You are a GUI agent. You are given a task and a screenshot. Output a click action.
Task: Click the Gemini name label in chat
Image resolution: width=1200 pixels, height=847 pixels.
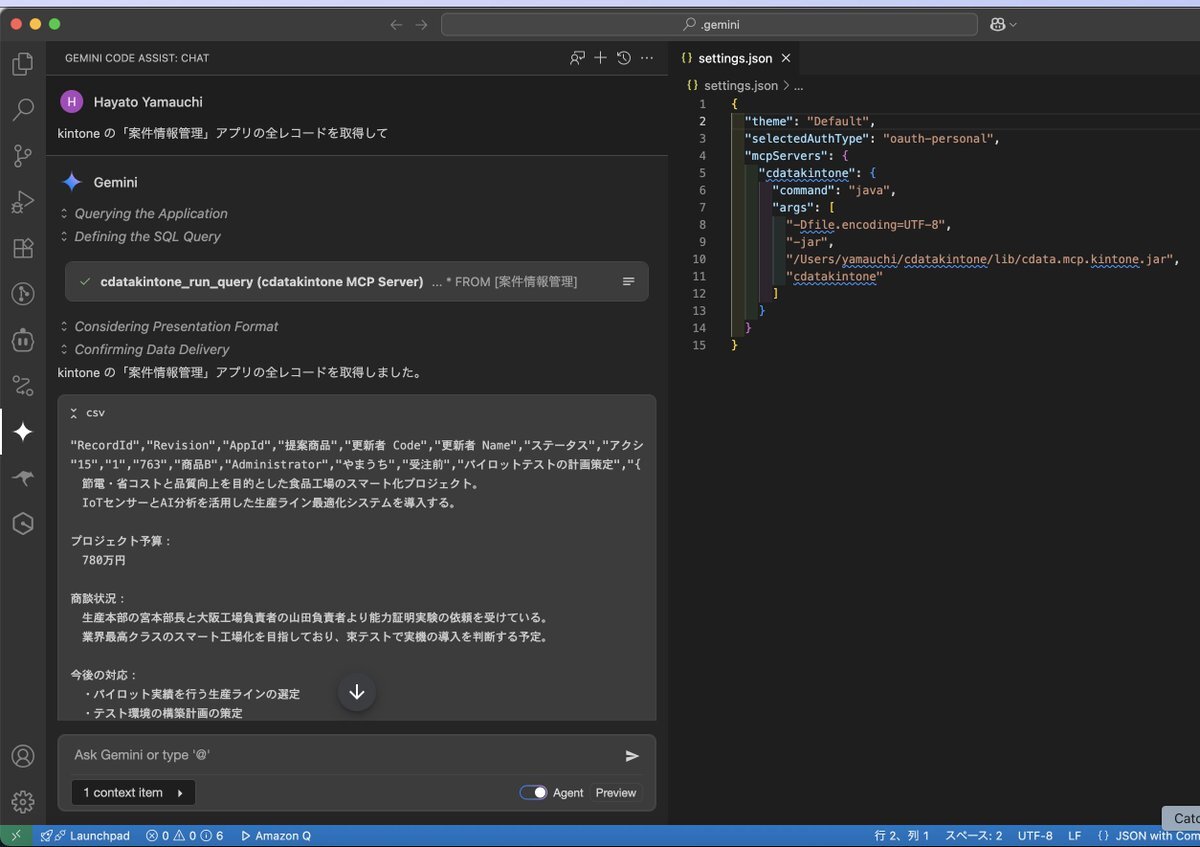116,182
